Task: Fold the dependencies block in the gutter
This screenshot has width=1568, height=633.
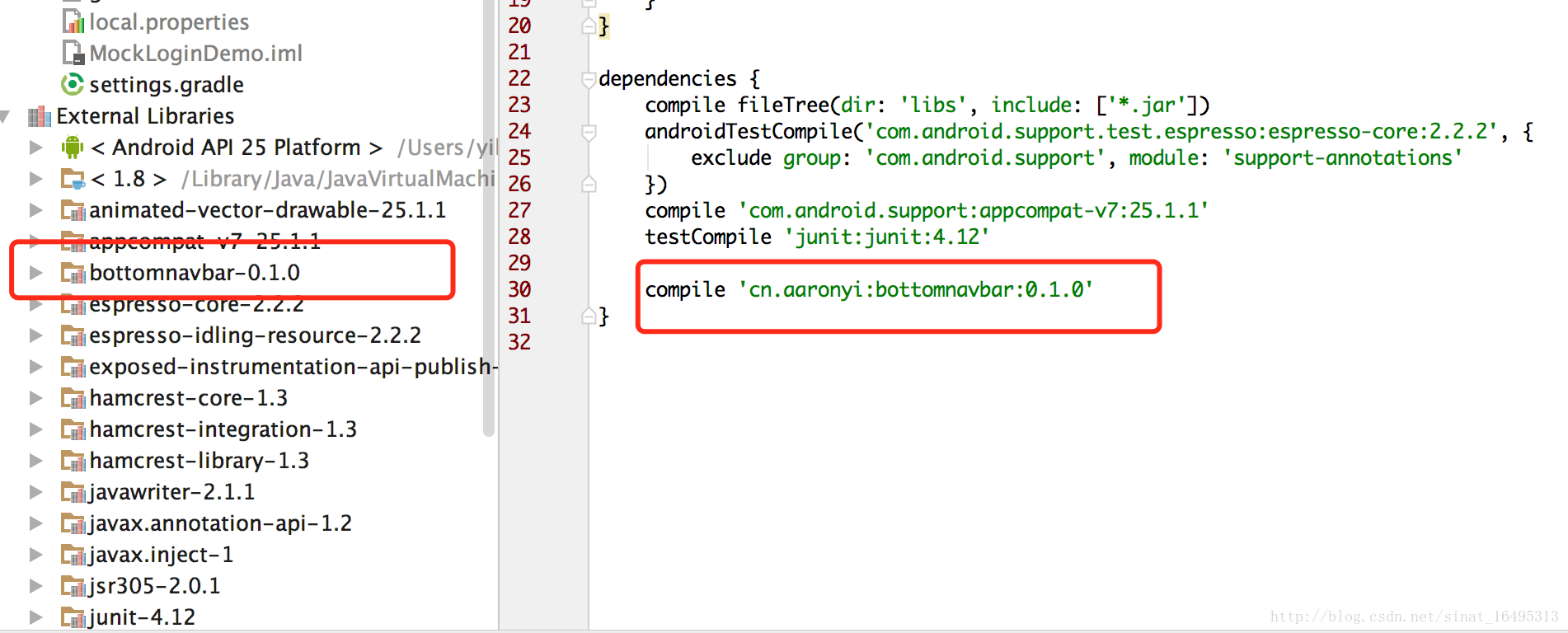Action: pyautogui.click(x=589, y=79)
